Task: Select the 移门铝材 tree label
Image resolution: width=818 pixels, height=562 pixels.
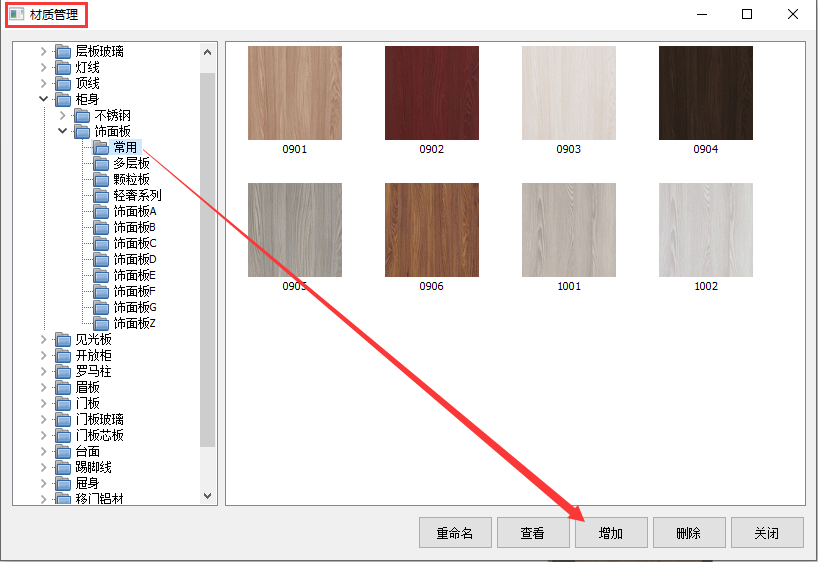Action: [100, 499]
